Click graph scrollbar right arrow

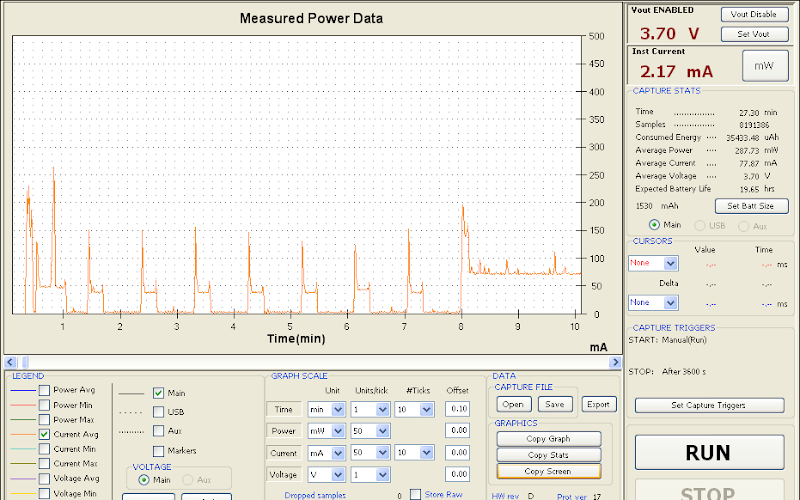pyautogui.click(x=615, y=362)
